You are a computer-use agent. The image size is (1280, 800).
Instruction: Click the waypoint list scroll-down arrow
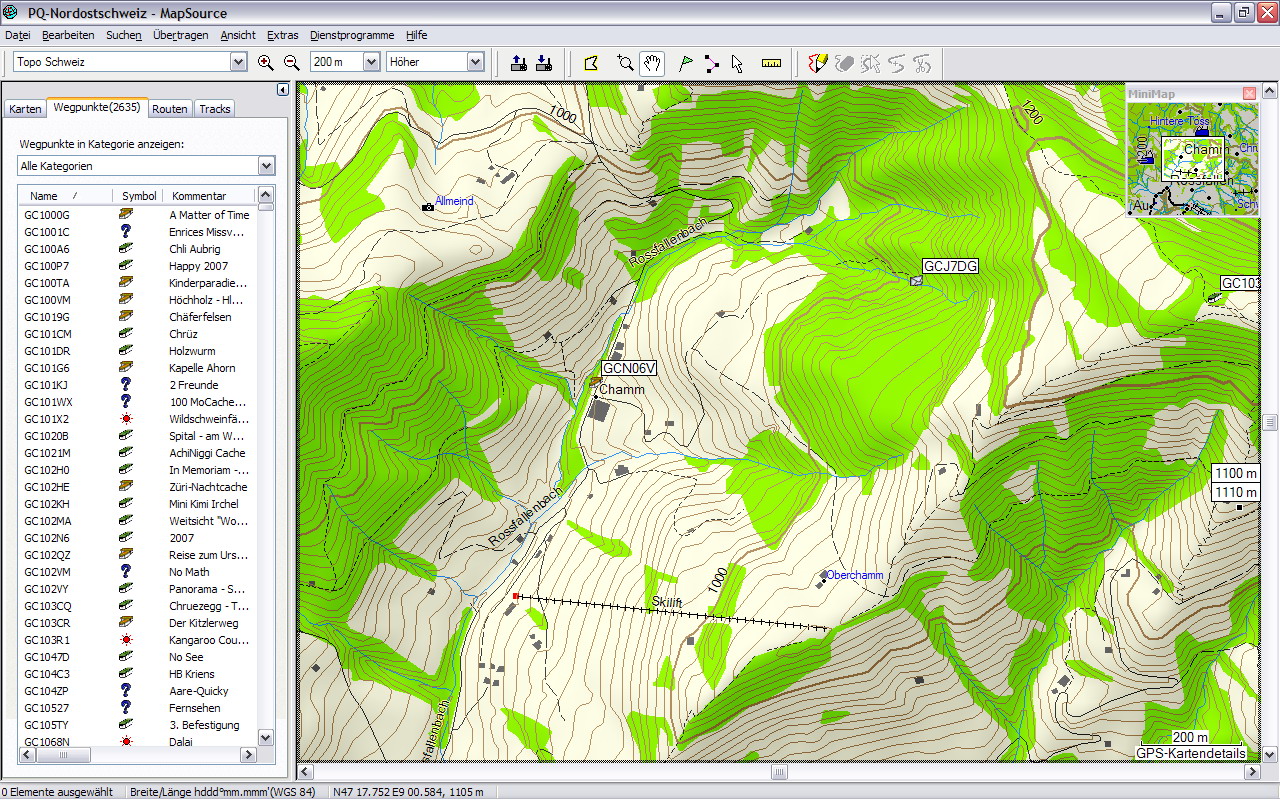(x=266, y=737)
